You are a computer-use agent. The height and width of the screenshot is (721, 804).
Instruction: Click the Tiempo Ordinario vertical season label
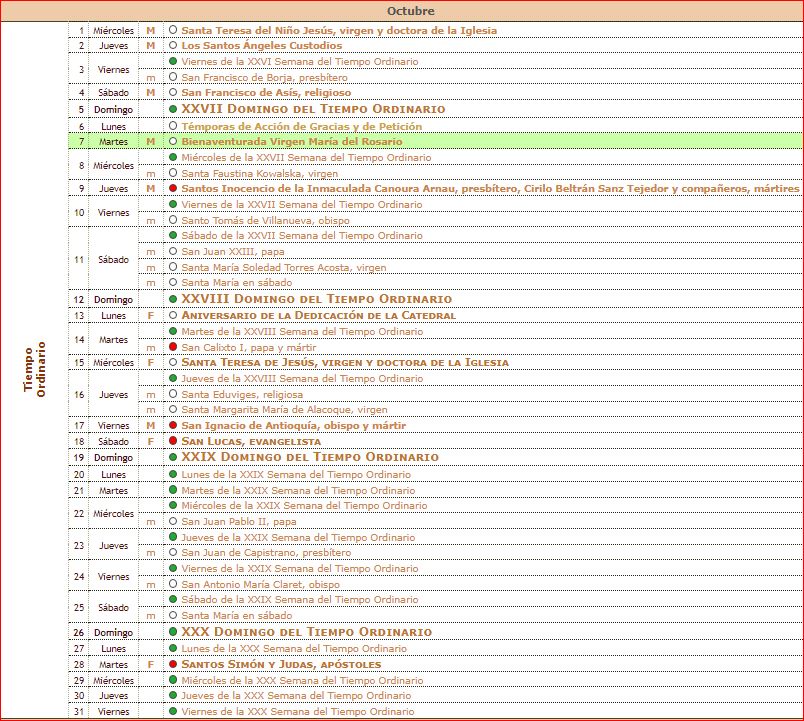35,371
